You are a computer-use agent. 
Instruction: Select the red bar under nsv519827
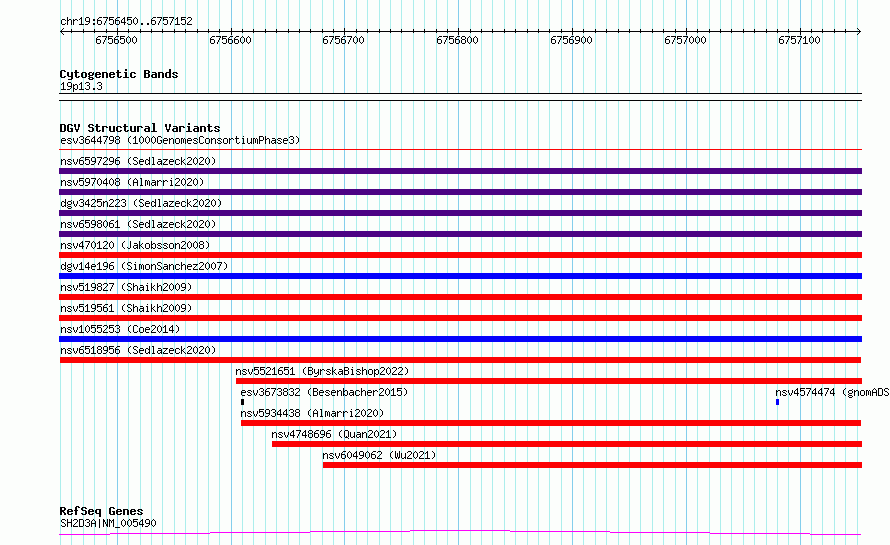tap(460, 297)
